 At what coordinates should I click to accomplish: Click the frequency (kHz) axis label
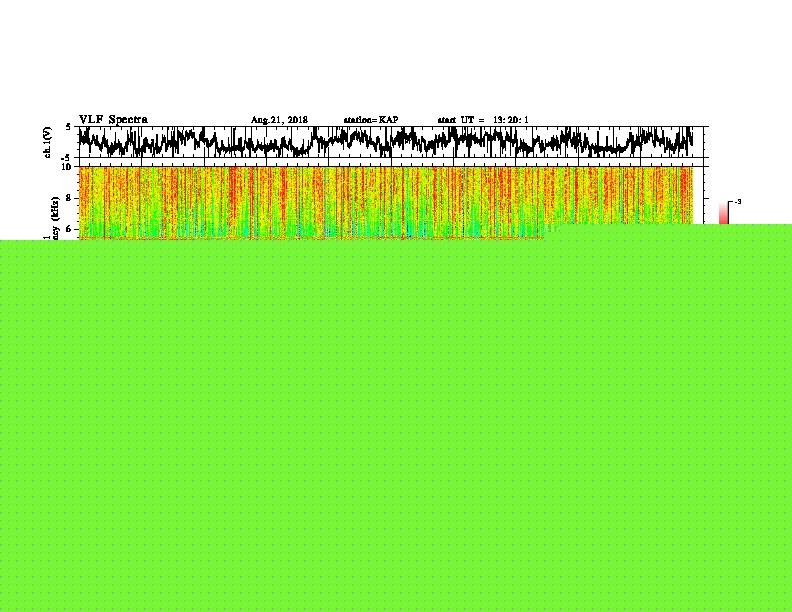click(54, 219)
